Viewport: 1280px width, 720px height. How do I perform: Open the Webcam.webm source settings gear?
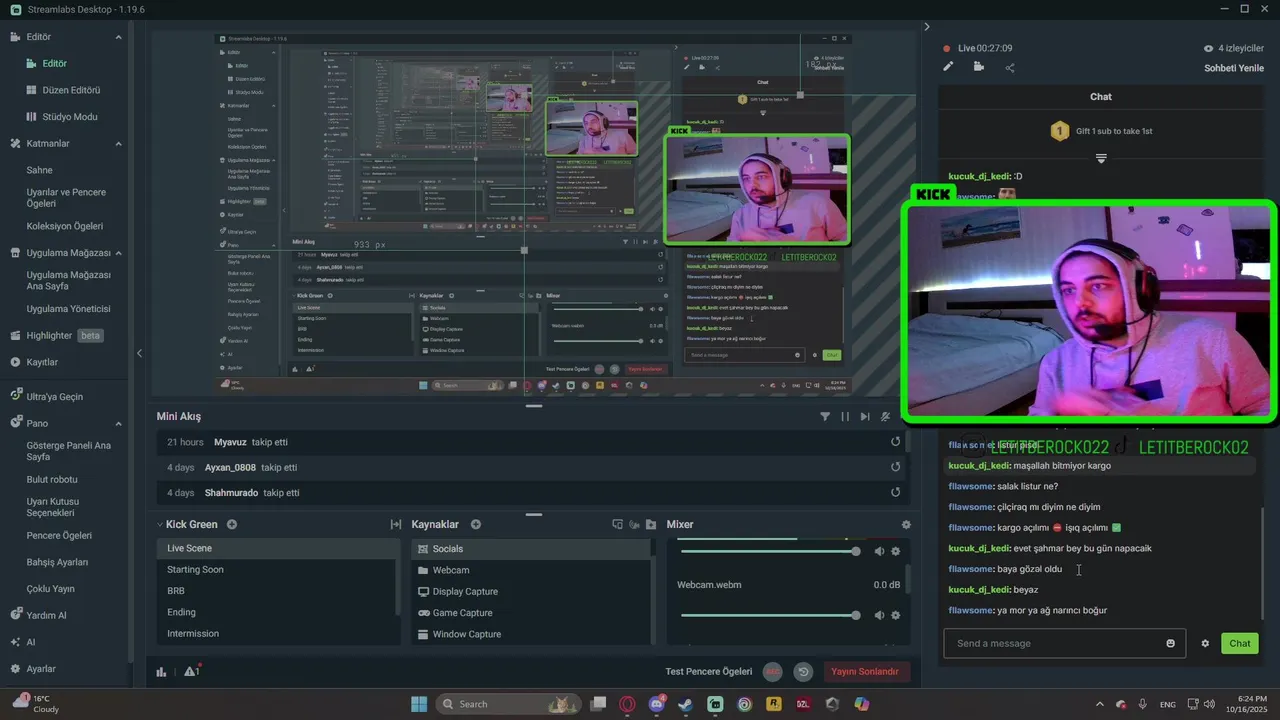point(895,615)
